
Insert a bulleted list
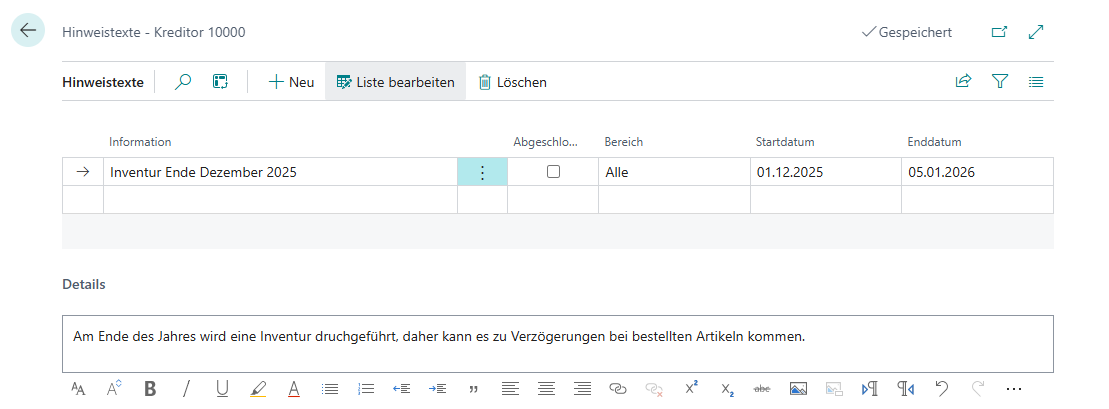[x=330, y=388]
